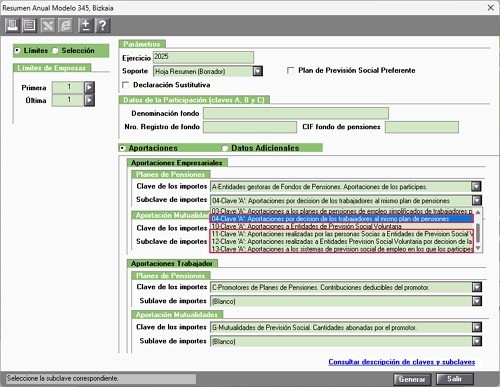Select the Selección radio button

55,51
